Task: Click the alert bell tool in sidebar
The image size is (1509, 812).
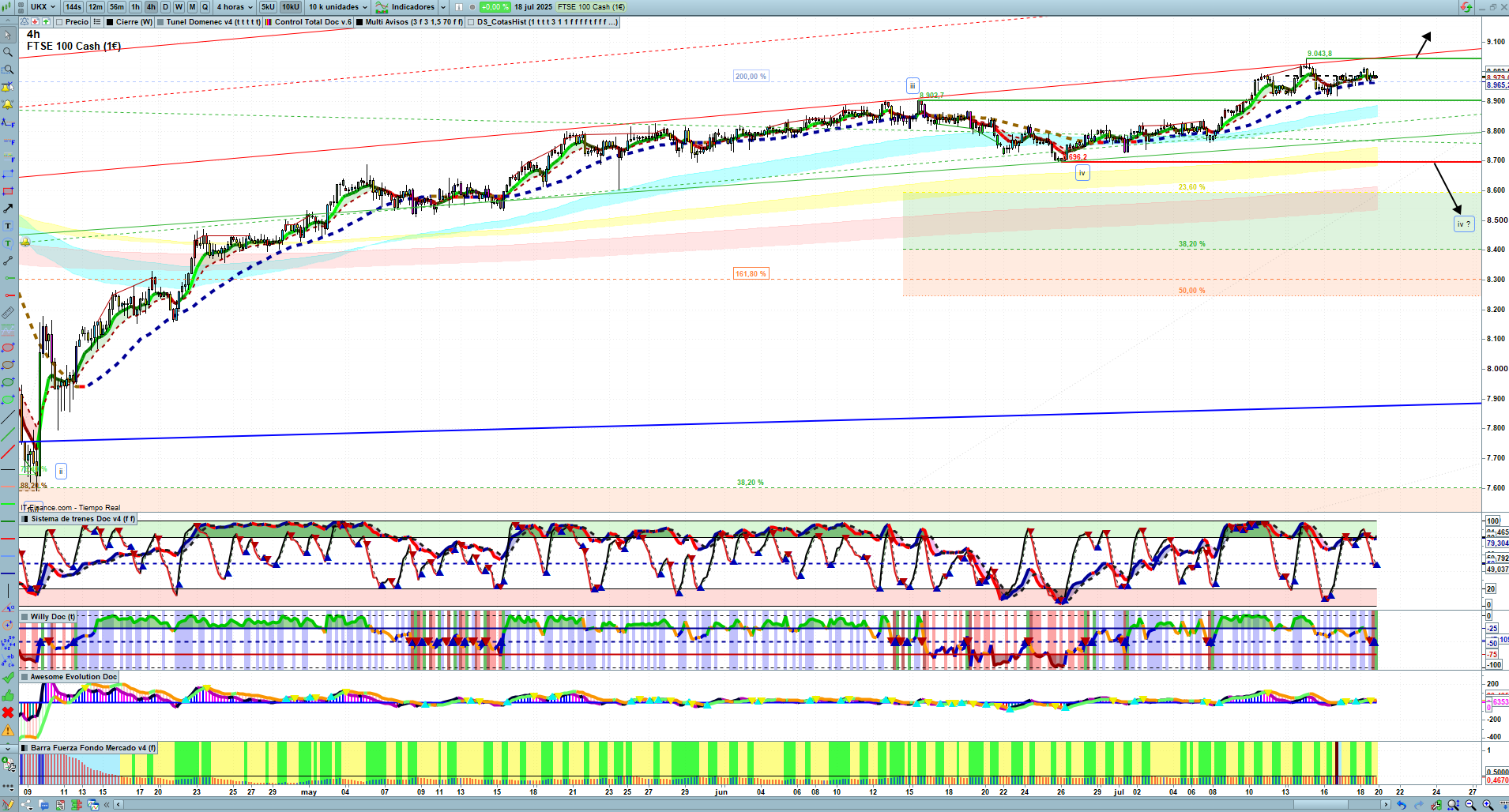Action: point(8,104)
